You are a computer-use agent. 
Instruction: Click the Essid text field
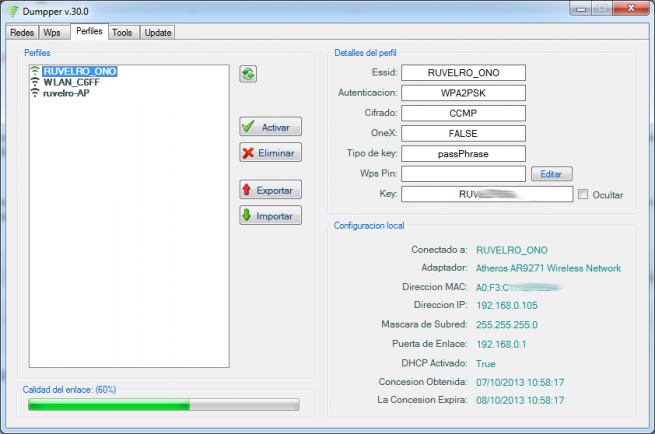tap(465, 72)
